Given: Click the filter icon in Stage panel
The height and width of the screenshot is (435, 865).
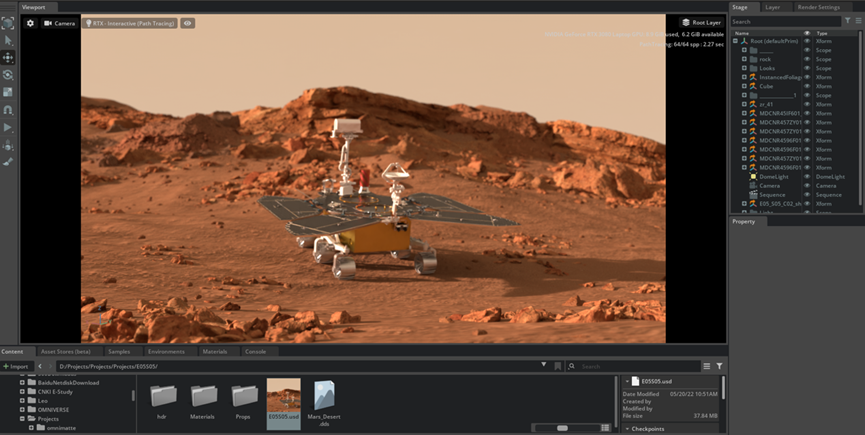Looking at the screenshot, I should click(847, 21).
